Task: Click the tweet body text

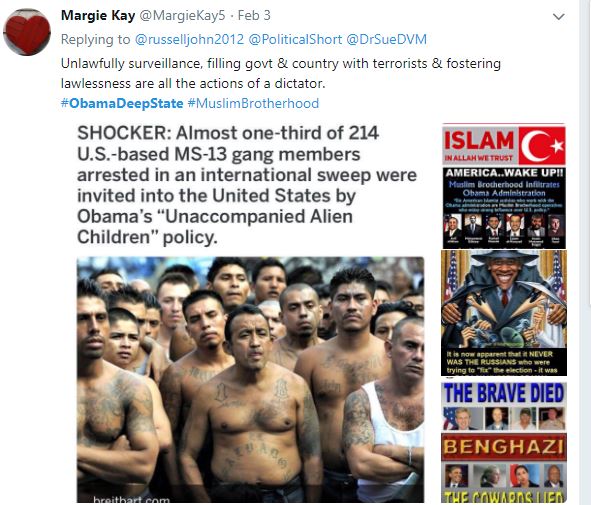Action: point(281,73)
